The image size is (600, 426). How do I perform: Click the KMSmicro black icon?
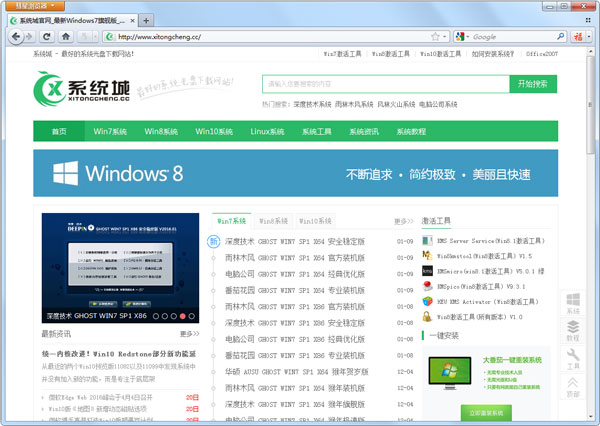tap(427, 271)
